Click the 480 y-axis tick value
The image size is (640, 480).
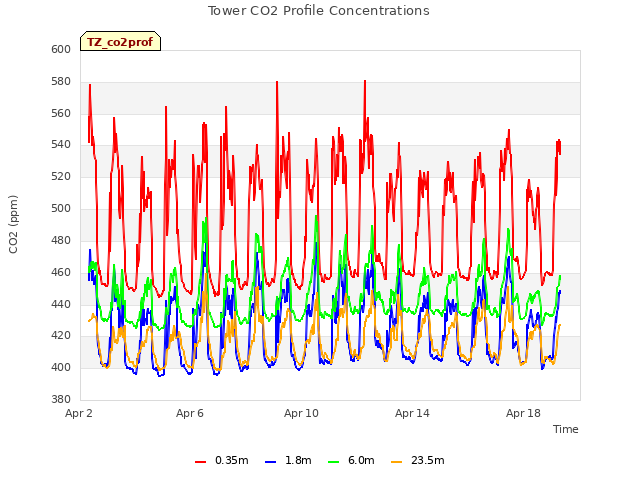point(61,240)
